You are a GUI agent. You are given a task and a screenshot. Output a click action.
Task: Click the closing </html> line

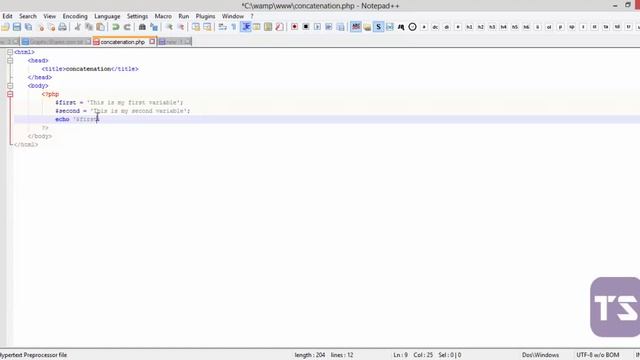point(26,144)
